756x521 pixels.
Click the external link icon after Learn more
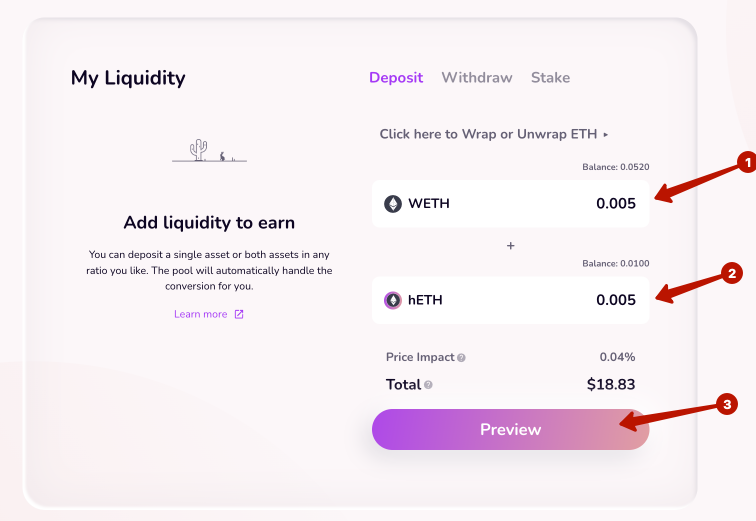[239, 314]
